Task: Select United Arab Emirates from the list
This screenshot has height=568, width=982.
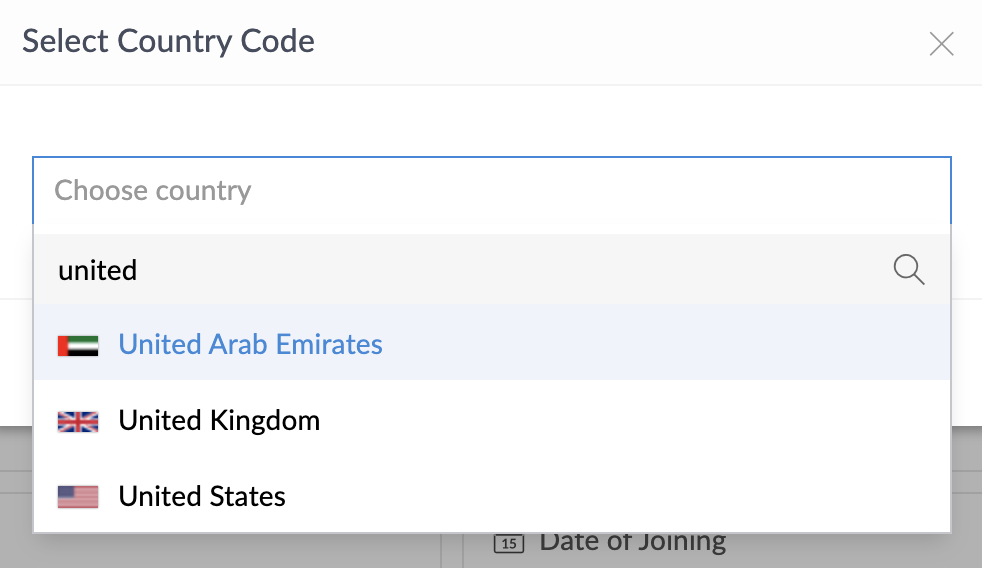Action: [250, 345]
